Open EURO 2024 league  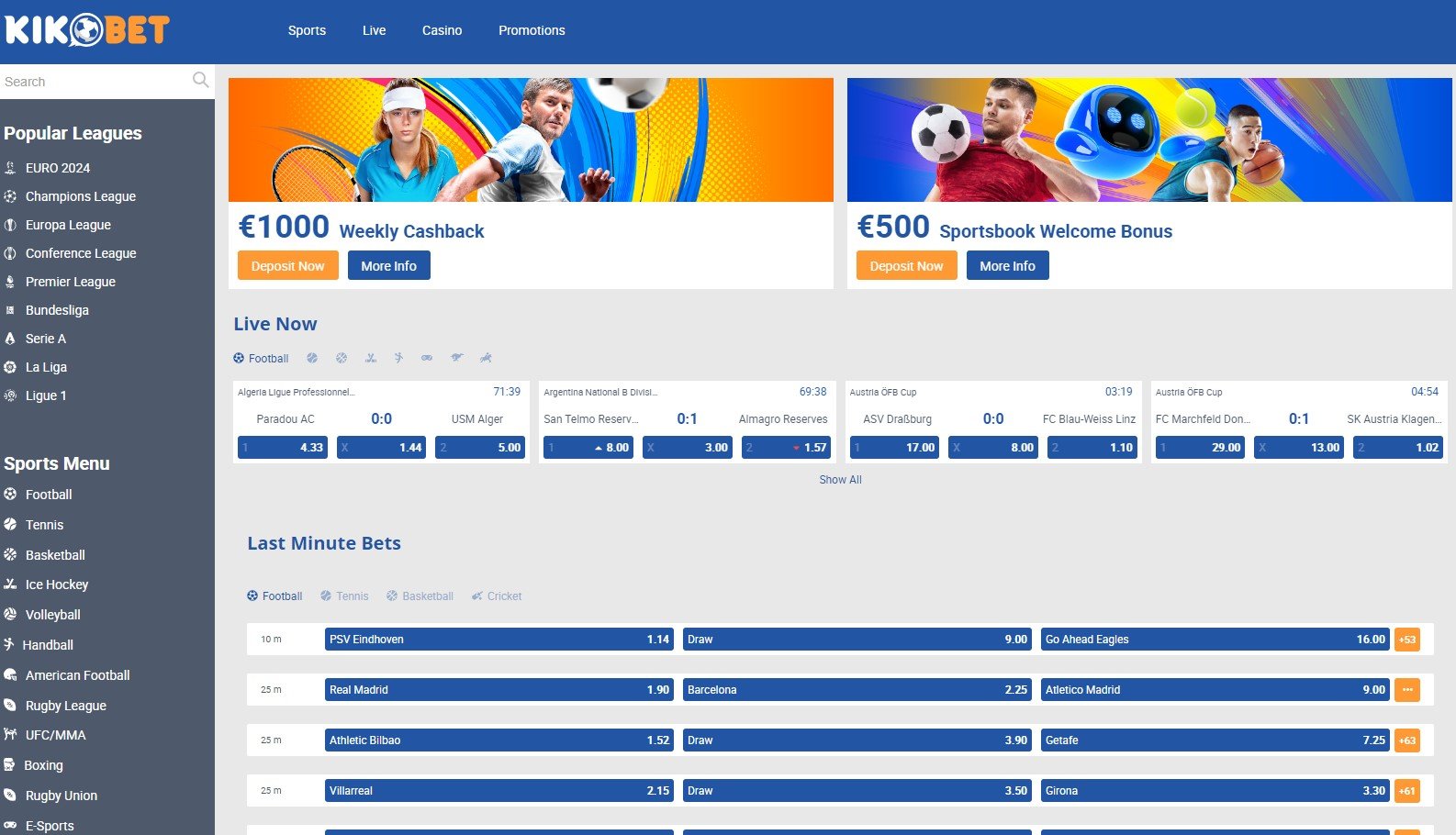click(58, 168)
